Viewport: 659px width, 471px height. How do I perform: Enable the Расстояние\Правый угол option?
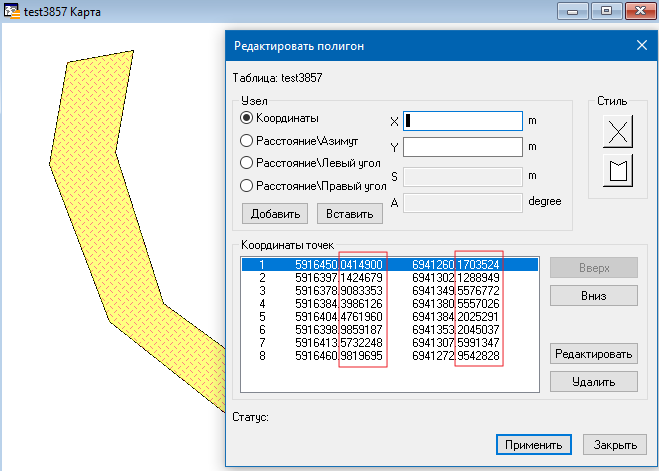click(247, 185)
